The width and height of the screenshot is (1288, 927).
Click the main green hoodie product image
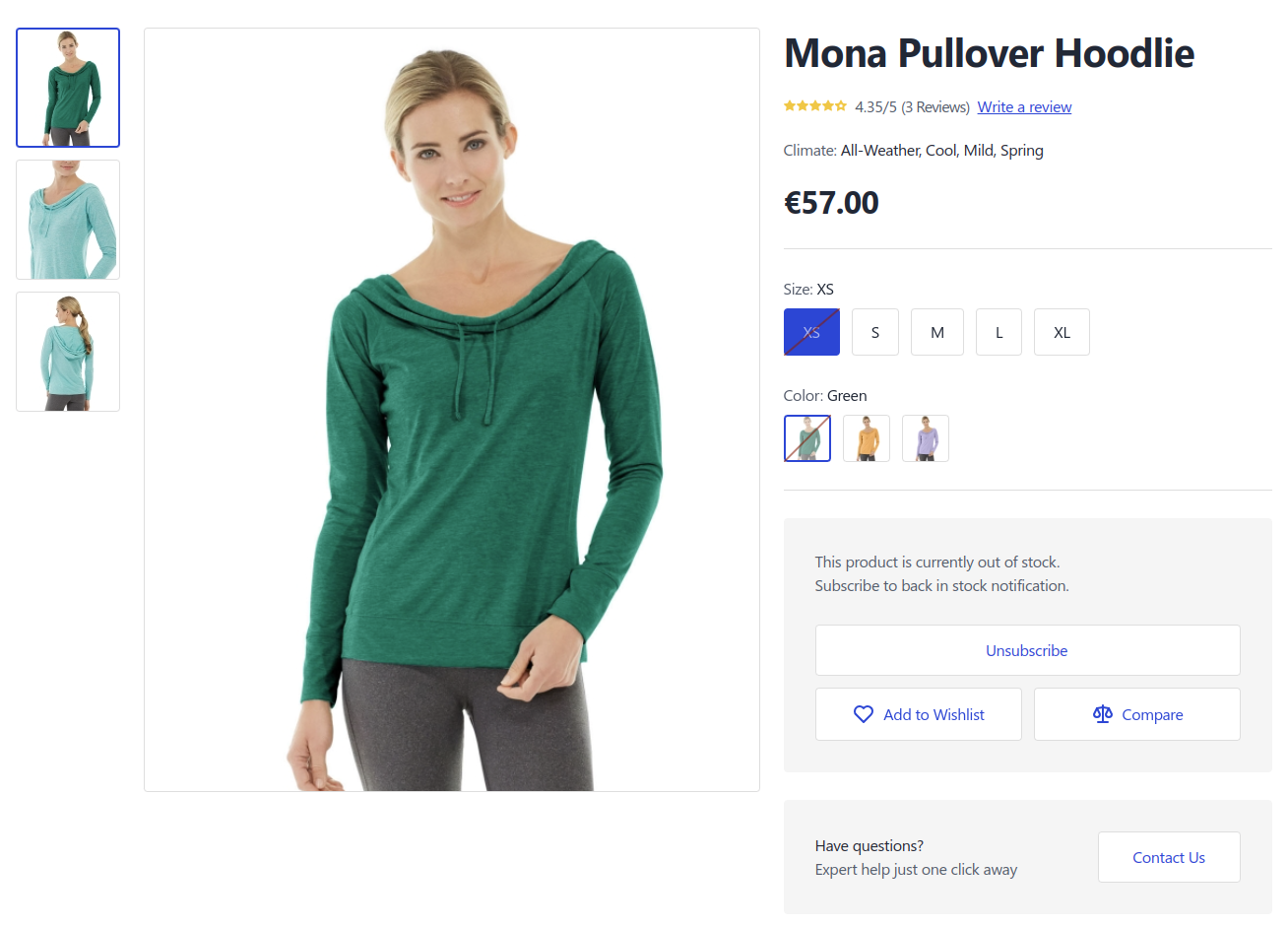(x=452, y=410)
